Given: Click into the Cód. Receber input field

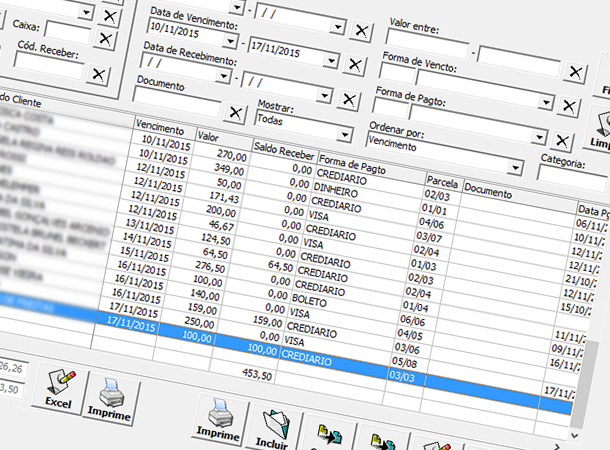Looking at the screenshot, I should click(x=49, y=65).
